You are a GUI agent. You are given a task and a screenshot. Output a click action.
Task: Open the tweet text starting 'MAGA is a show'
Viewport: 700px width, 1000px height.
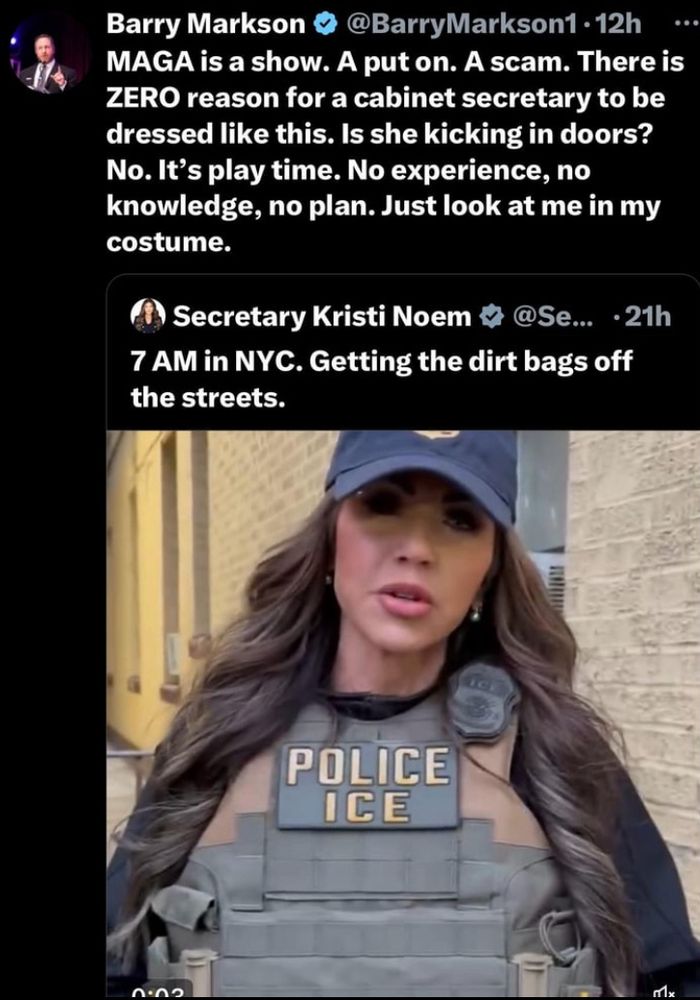coord(394,152)
